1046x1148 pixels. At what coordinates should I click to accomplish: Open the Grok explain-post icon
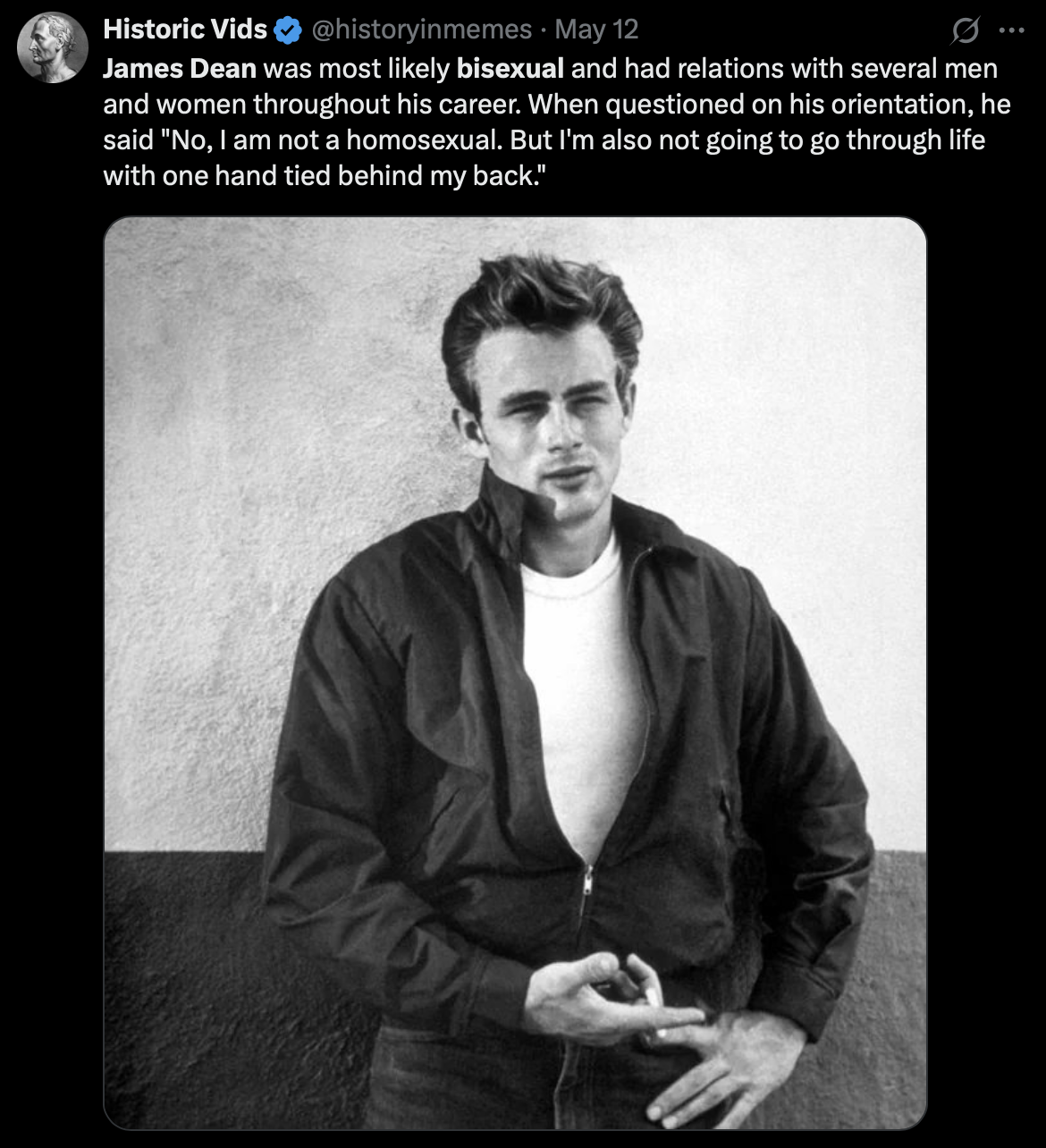pyautogui.click(x=965, y=31)
